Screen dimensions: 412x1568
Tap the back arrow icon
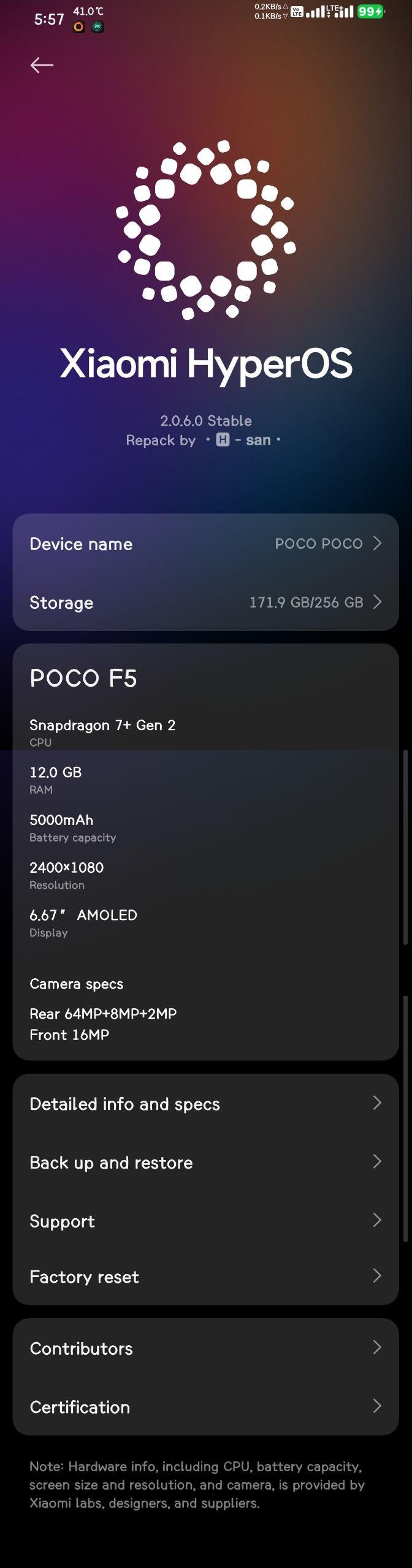point(42,65)
